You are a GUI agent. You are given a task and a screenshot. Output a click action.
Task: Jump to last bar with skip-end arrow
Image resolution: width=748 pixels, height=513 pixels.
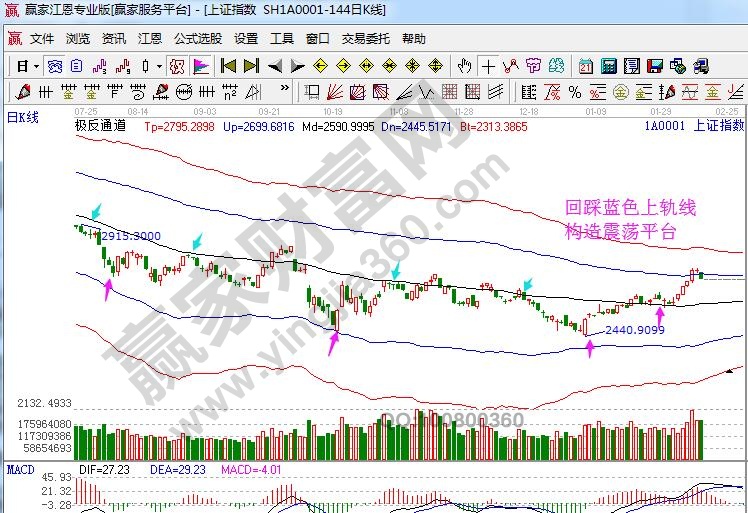coord(252,66)
